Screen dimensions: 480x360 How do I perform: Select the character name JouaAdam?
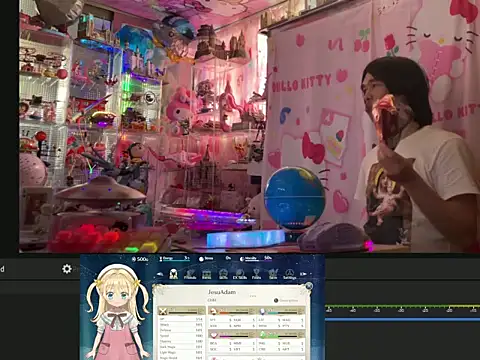222,292
